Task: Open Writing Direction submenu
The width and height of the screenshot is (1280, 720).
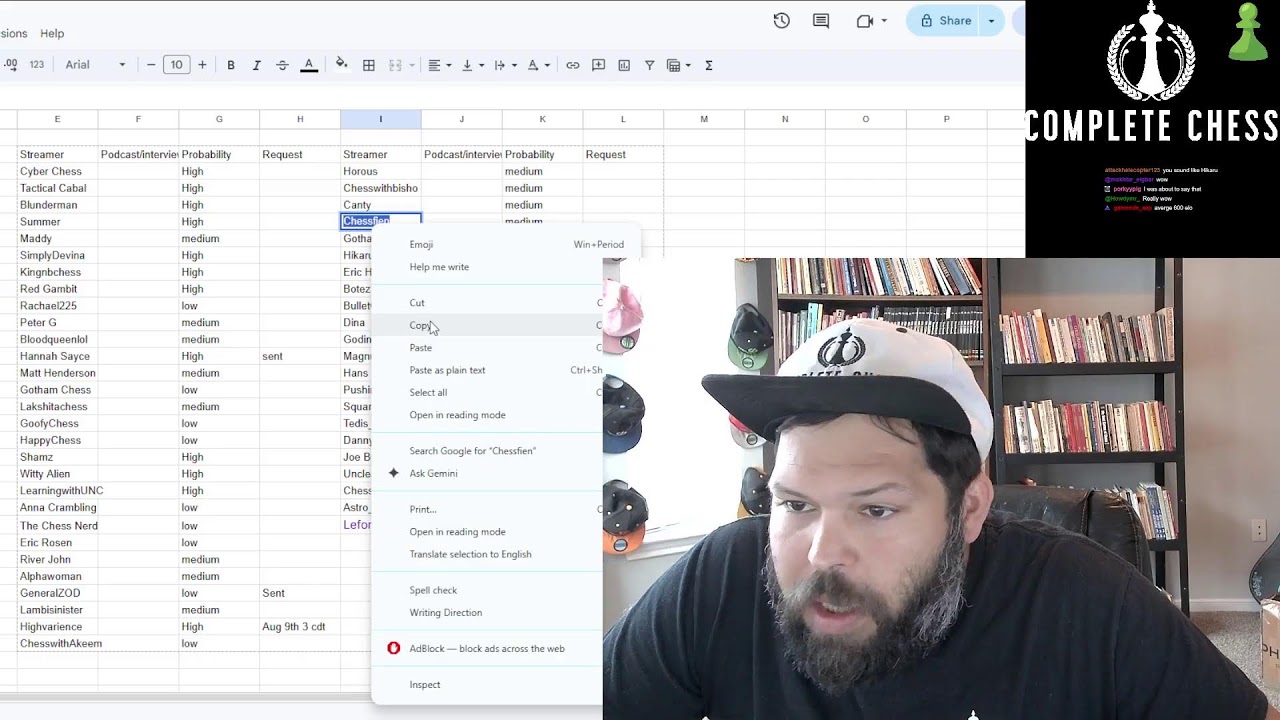Action: tap(445, 612)
